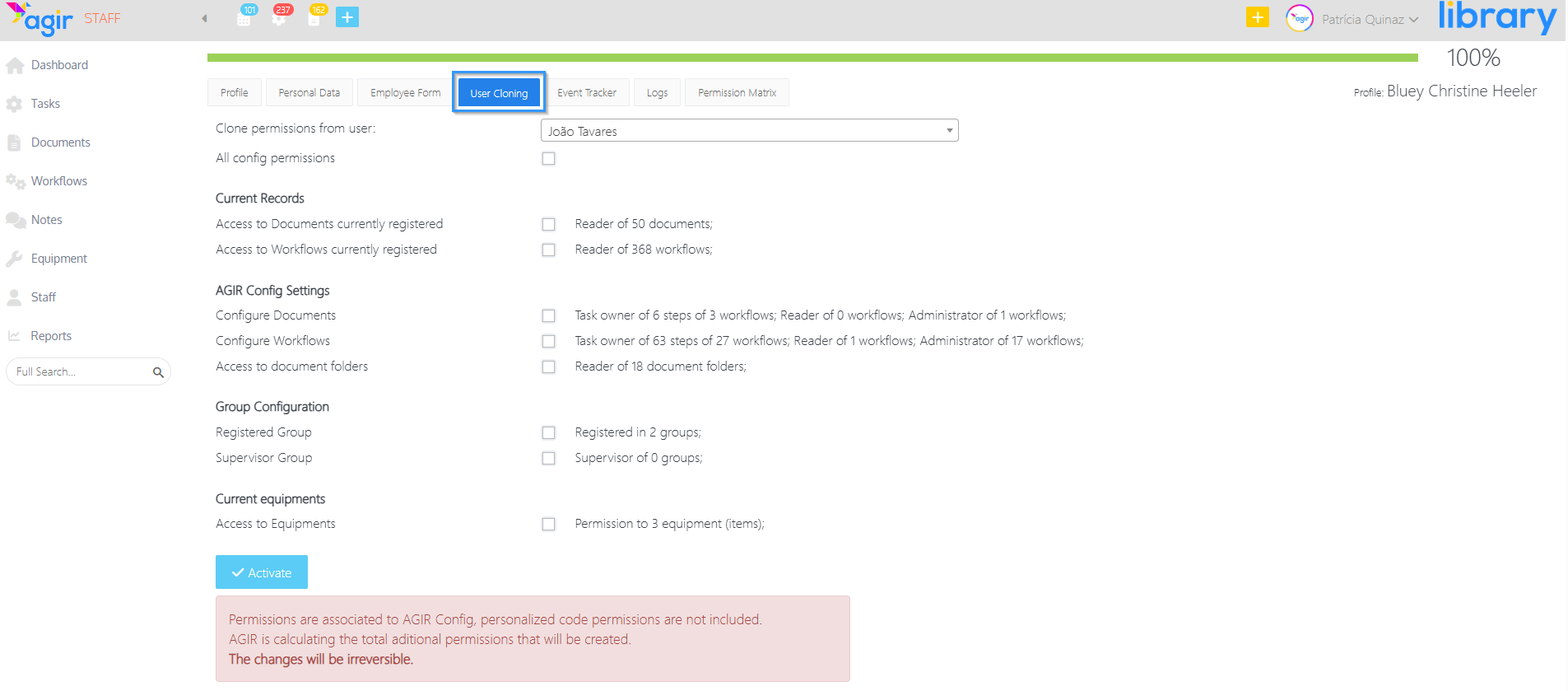
Task: Click the agir logo in the header
Action: coord(40,18)
